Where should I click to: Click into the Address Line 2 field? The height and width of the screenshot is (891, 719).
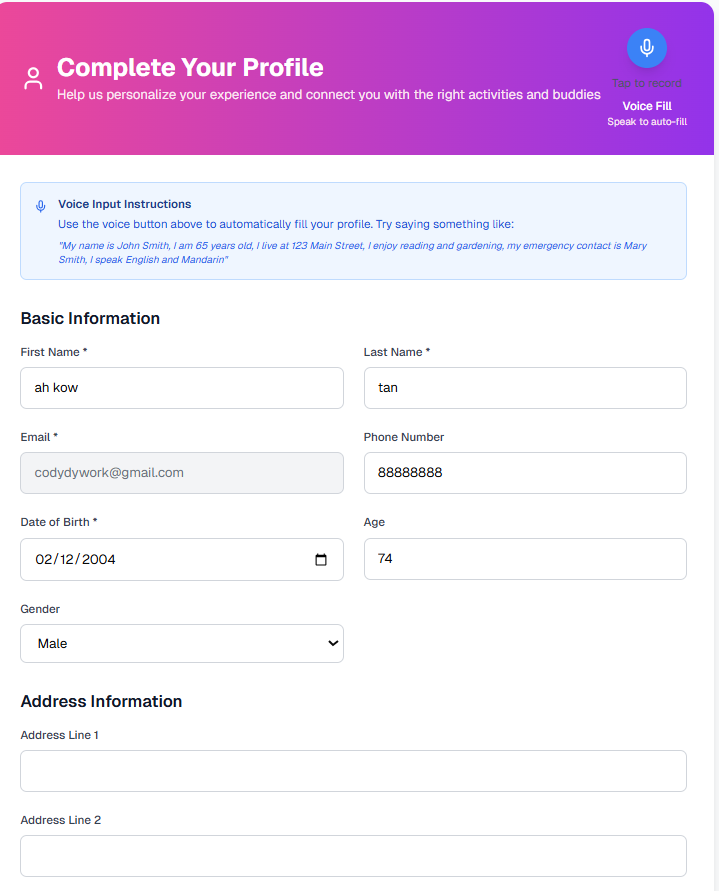(353, 856)
